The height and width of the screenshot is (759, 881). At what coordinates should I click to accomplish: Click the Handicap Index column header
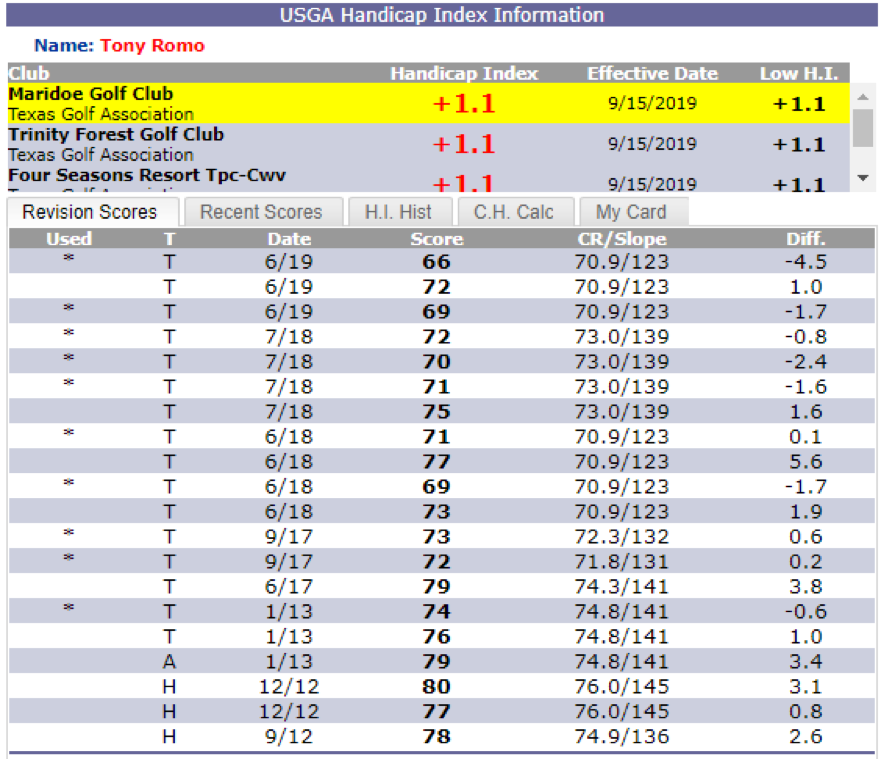click(464, 73)
